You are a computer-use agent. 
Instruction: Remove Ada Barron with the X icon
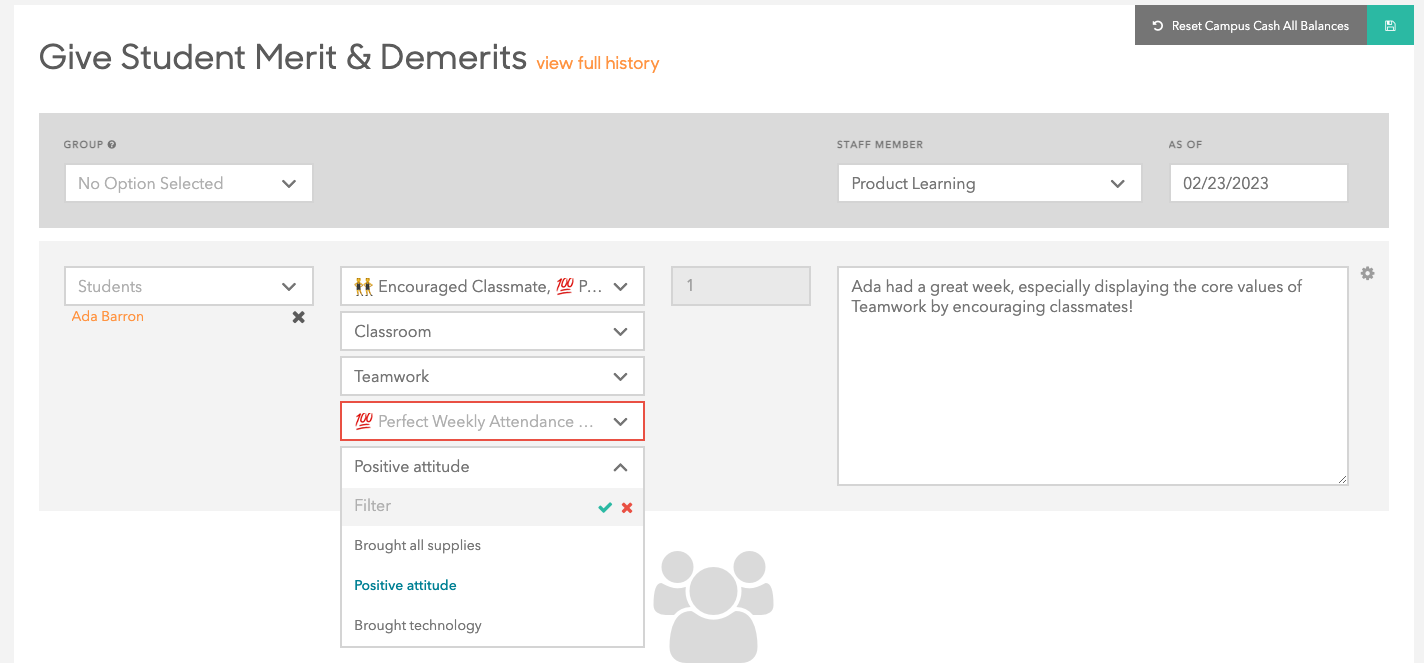[298, 317]
